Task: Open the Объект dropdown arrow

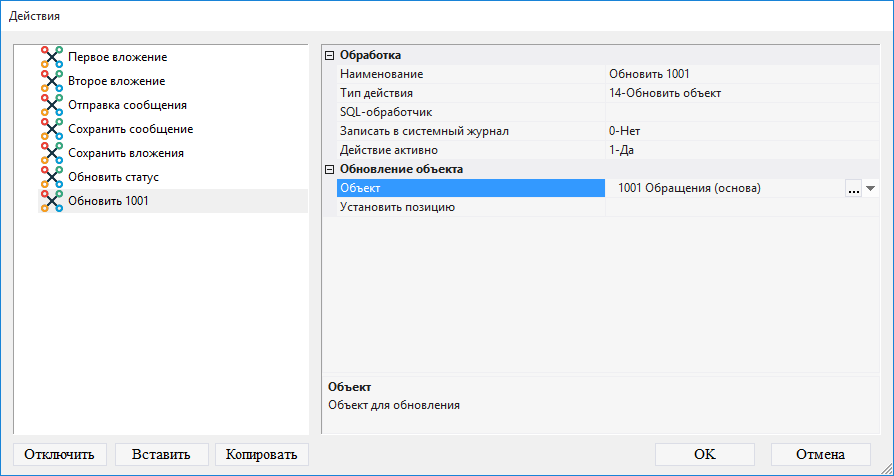Action: (x=870, y=189)
